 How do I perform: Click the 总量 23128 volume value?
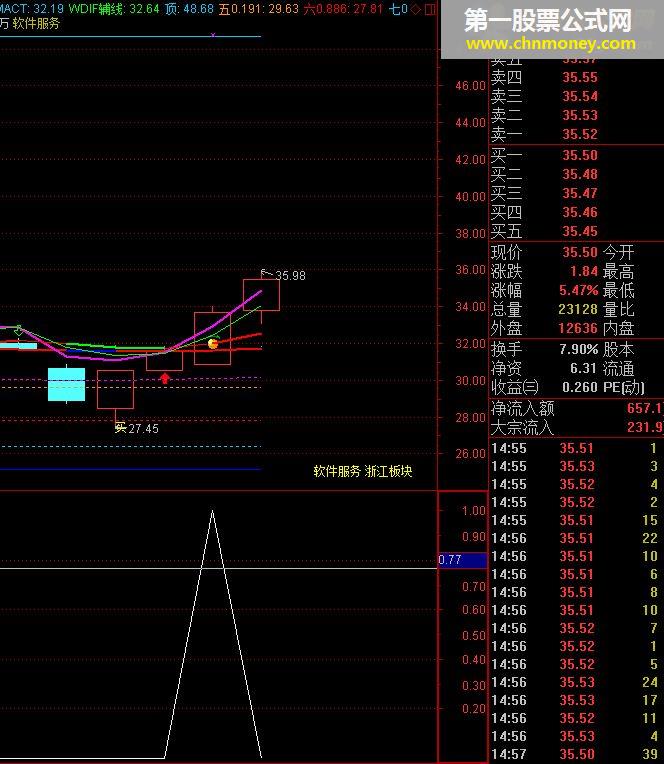578,309
